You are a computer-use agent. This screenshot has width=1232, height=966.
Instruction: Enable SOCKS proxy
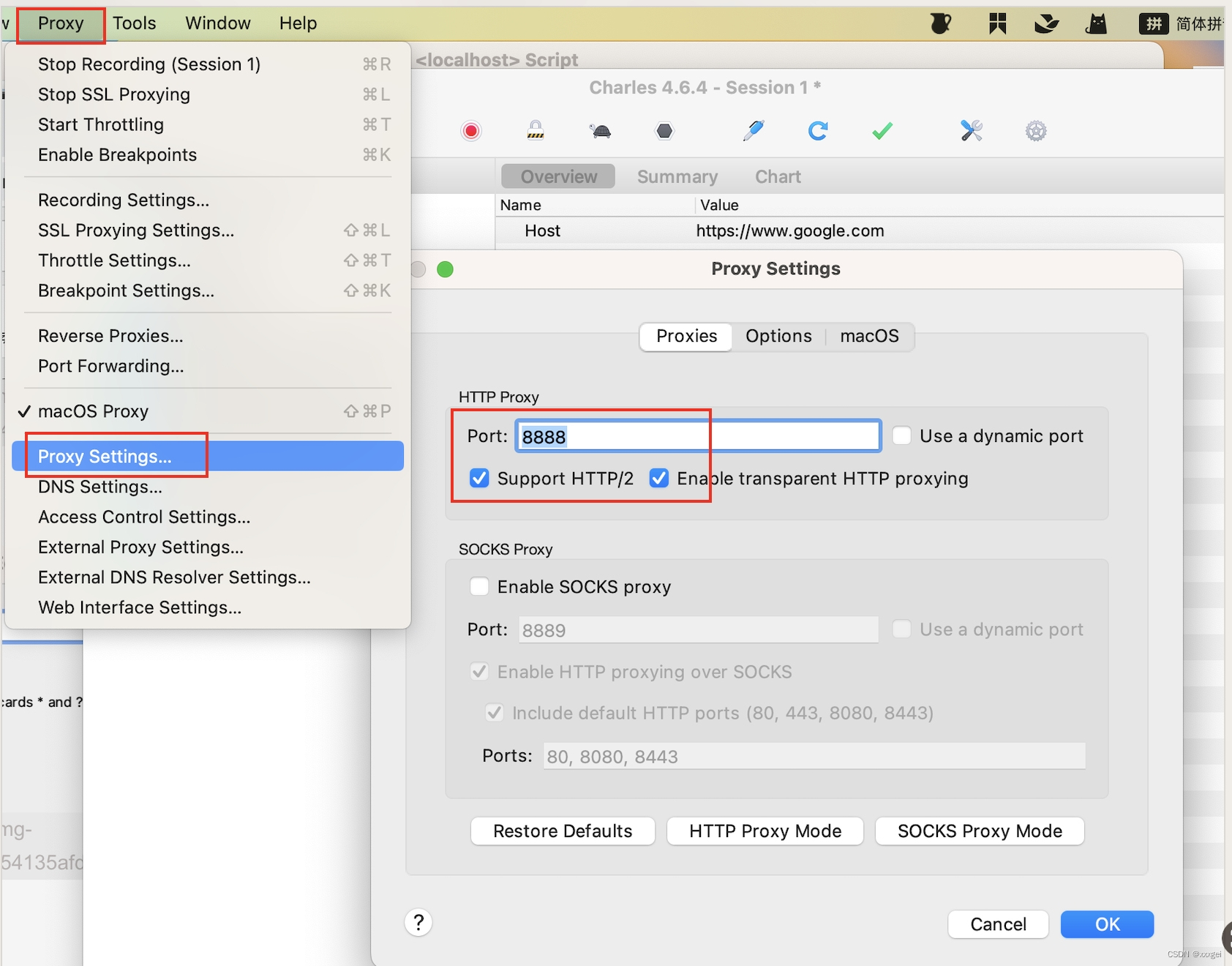point(479,585)
